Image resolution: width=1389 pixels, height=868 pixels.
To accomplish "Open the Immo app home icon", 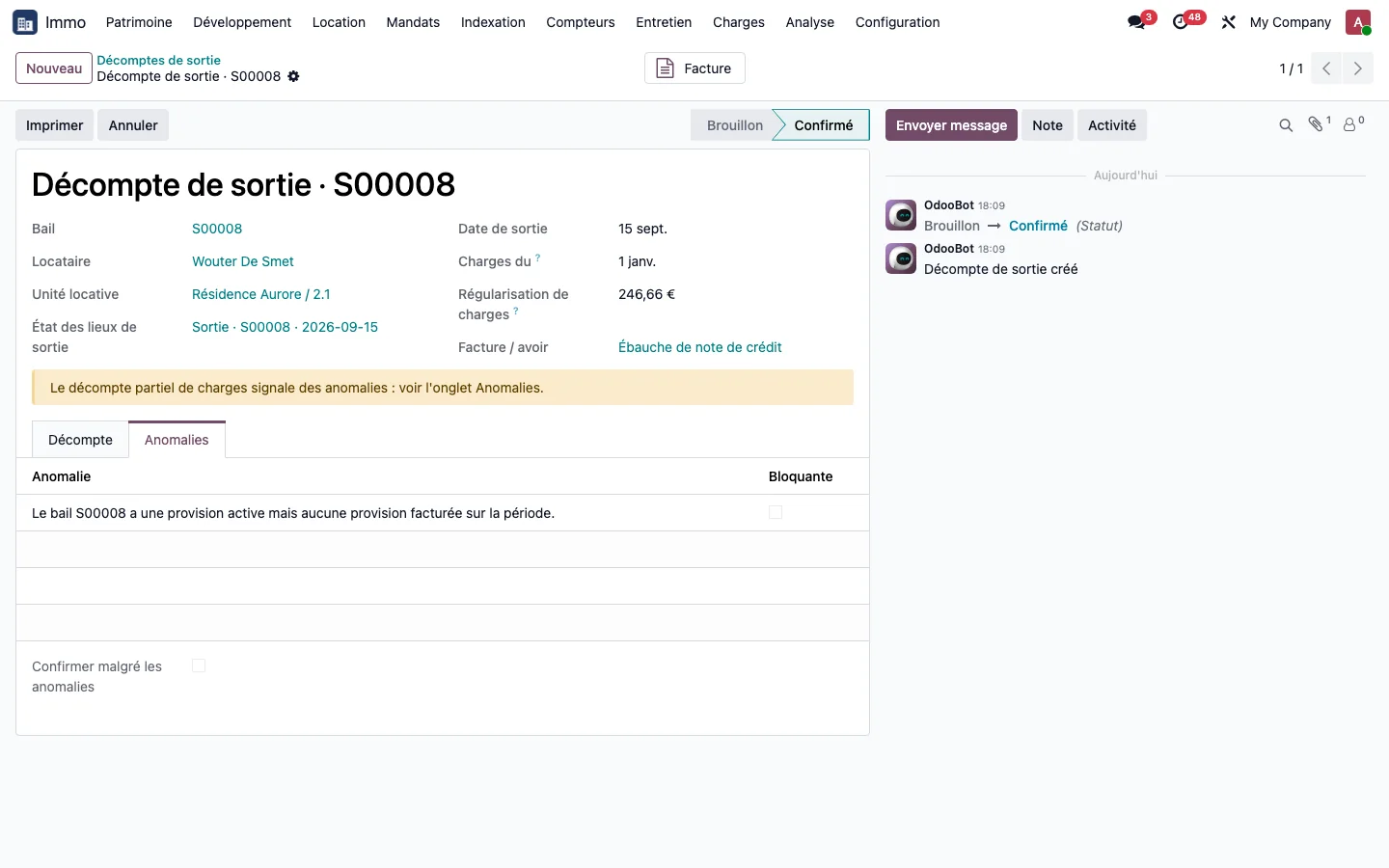I will coord(25,22).
